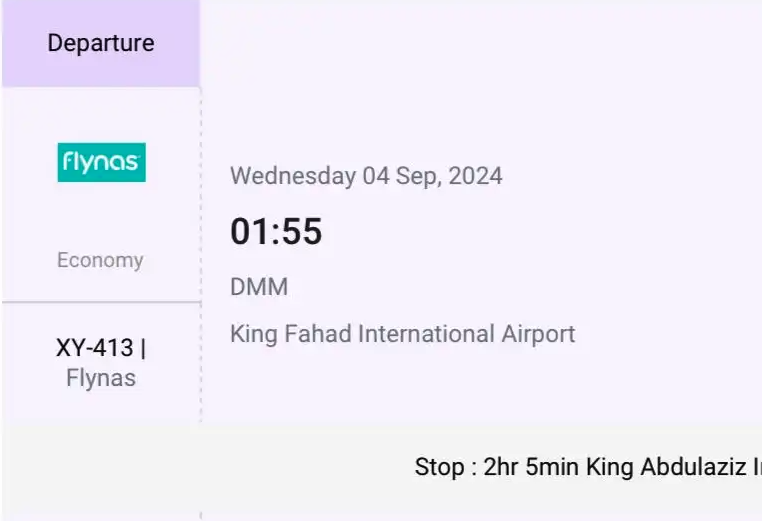This screenshot has height=521, width=766.
Task: Click the day number 04 in date
Action: point(376,177)
